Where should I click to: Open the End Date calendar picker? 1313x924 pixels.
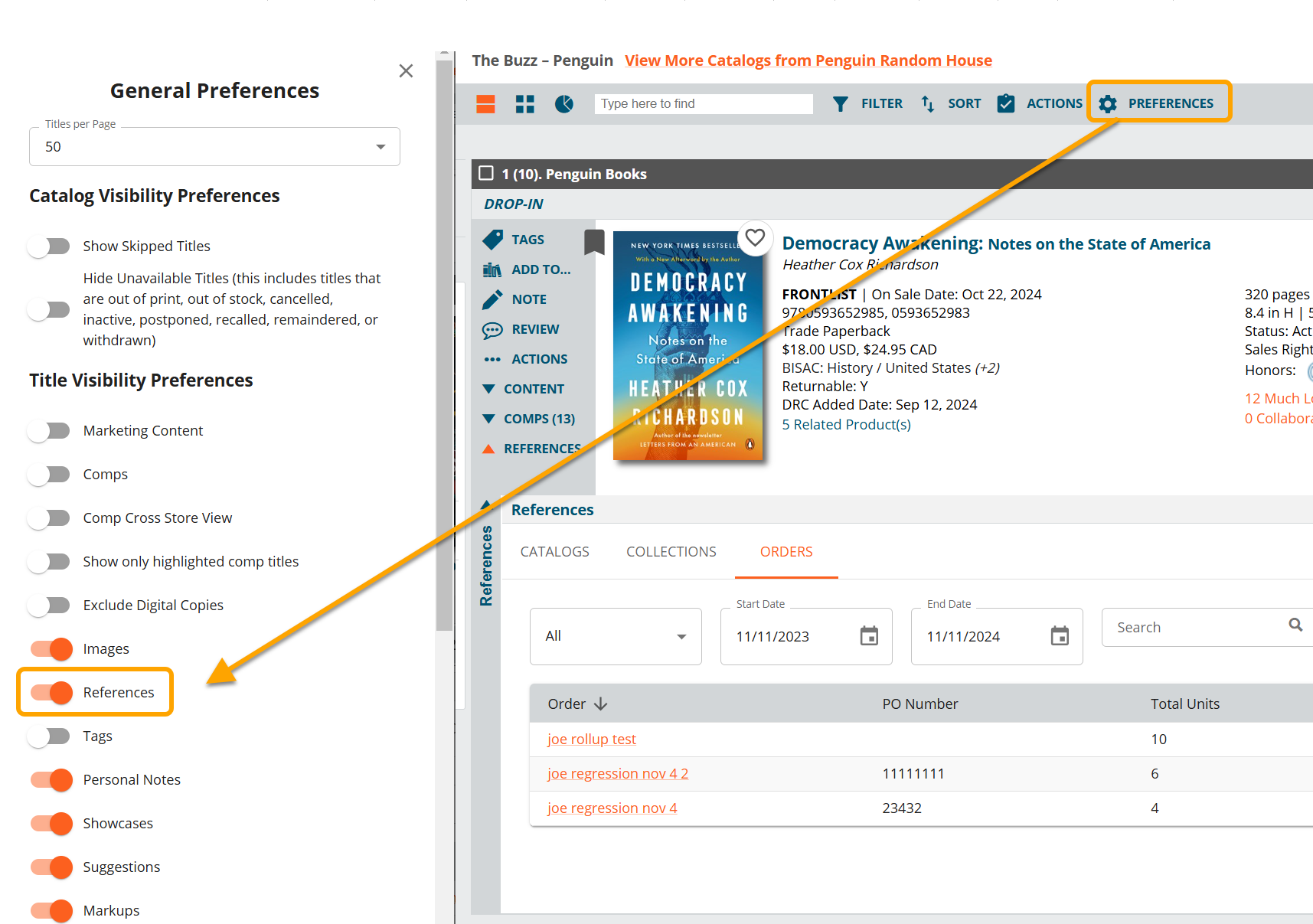1060,636
